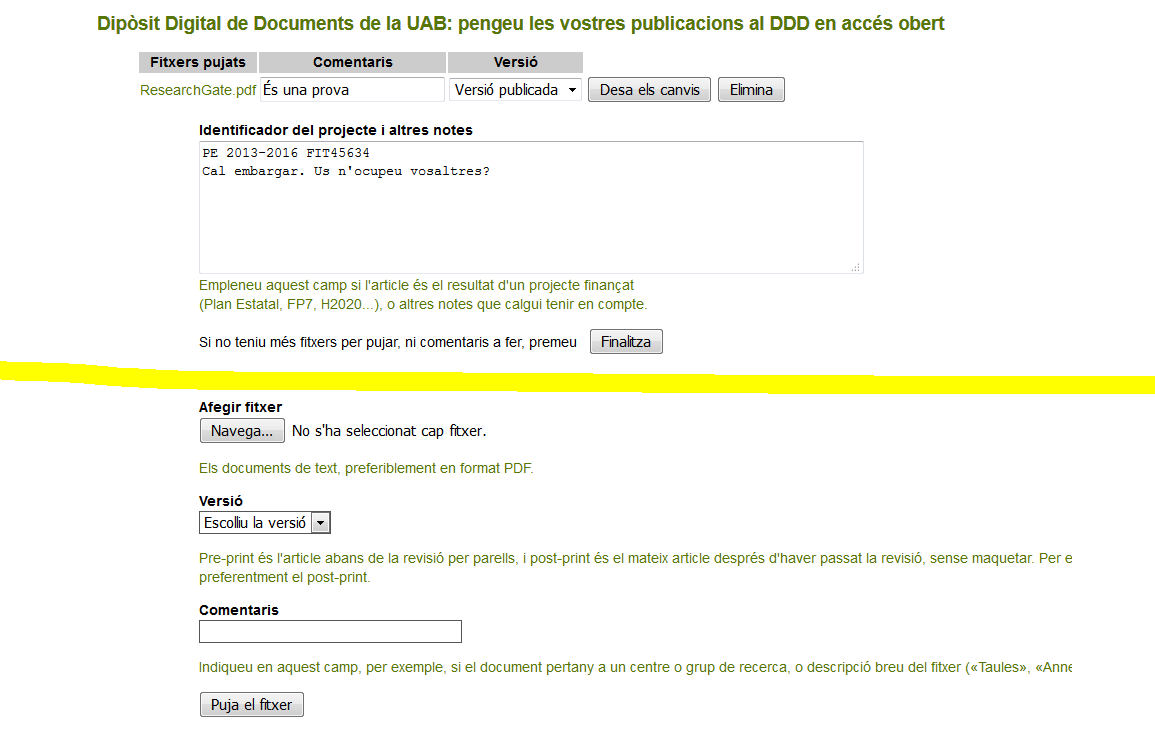Open the "Escolliu la versió" dropdown

point(265,523)
